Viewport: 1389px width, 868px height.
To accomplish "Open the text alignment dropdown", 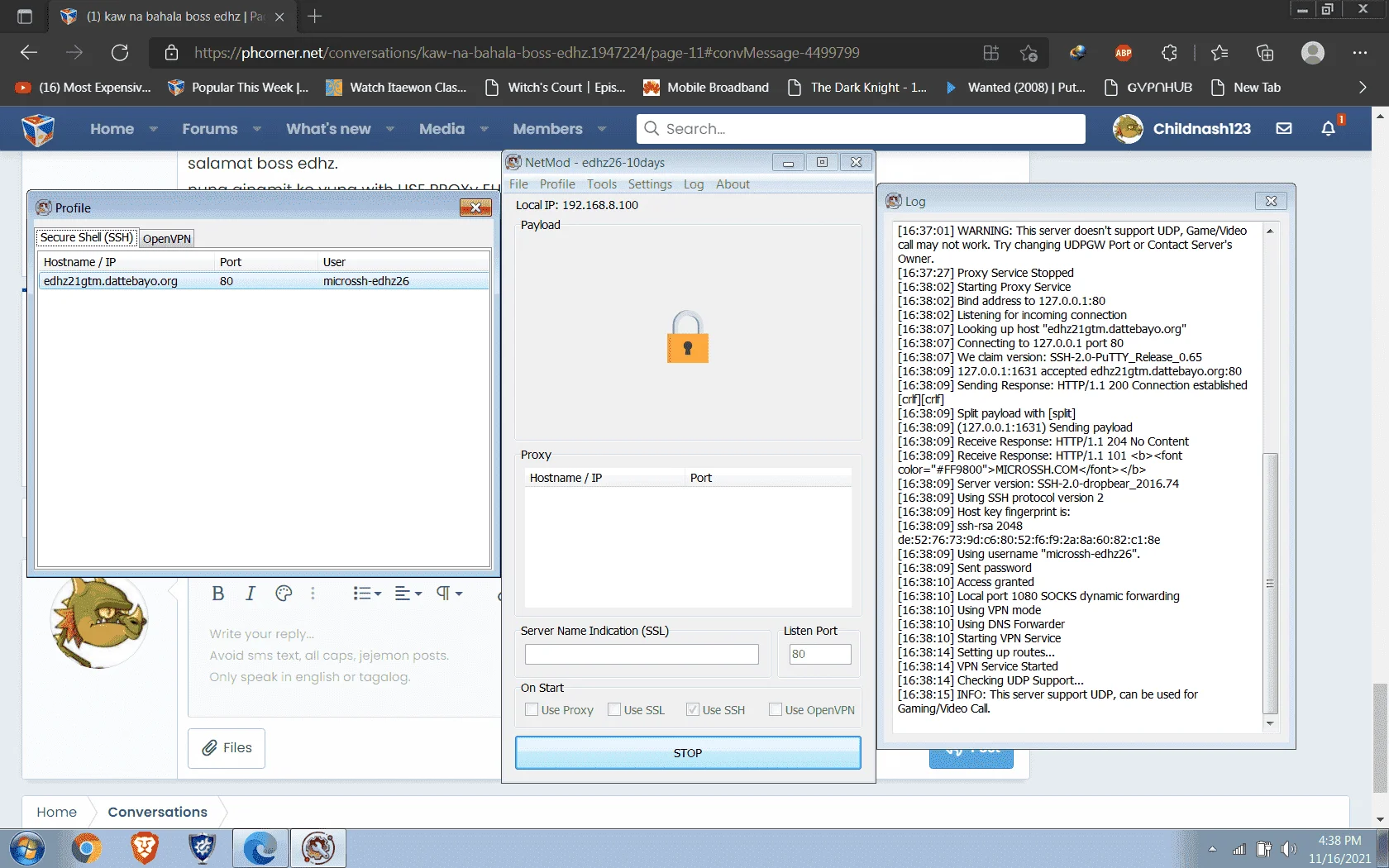I will coord(408,594).
